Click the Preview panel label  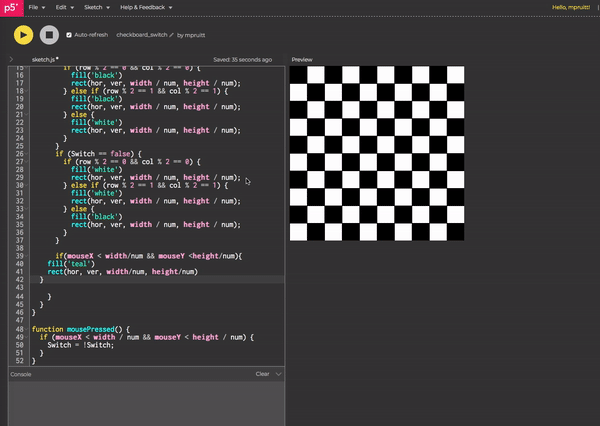302,59
